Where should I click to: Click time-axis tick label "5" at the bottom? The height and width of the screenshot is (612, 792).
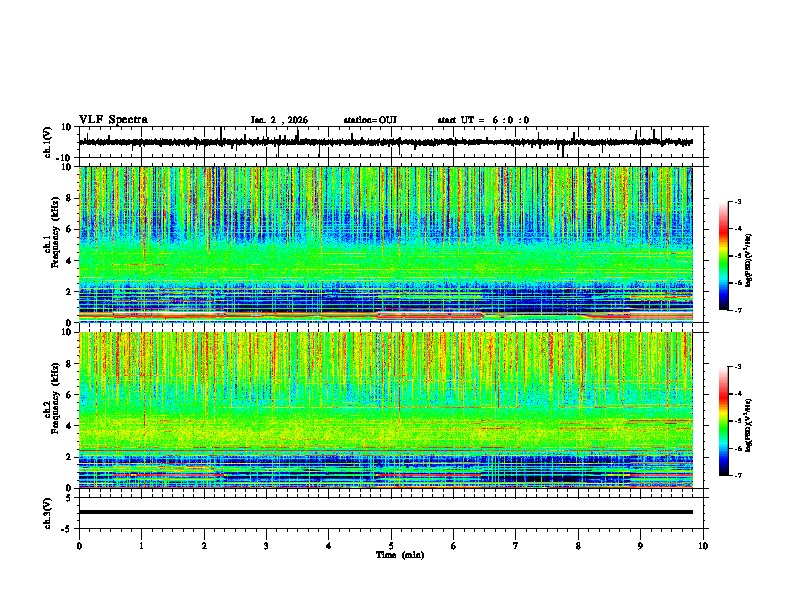coord(391,546)
